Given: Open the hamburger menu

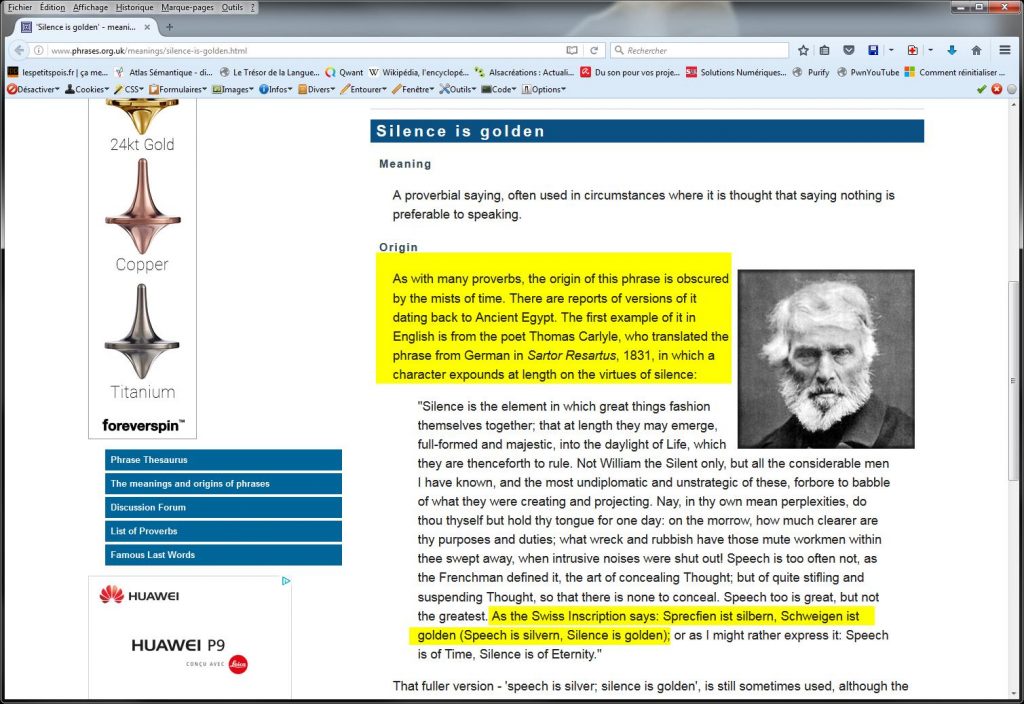Looking at the screenshot, I should point(1005,50).
